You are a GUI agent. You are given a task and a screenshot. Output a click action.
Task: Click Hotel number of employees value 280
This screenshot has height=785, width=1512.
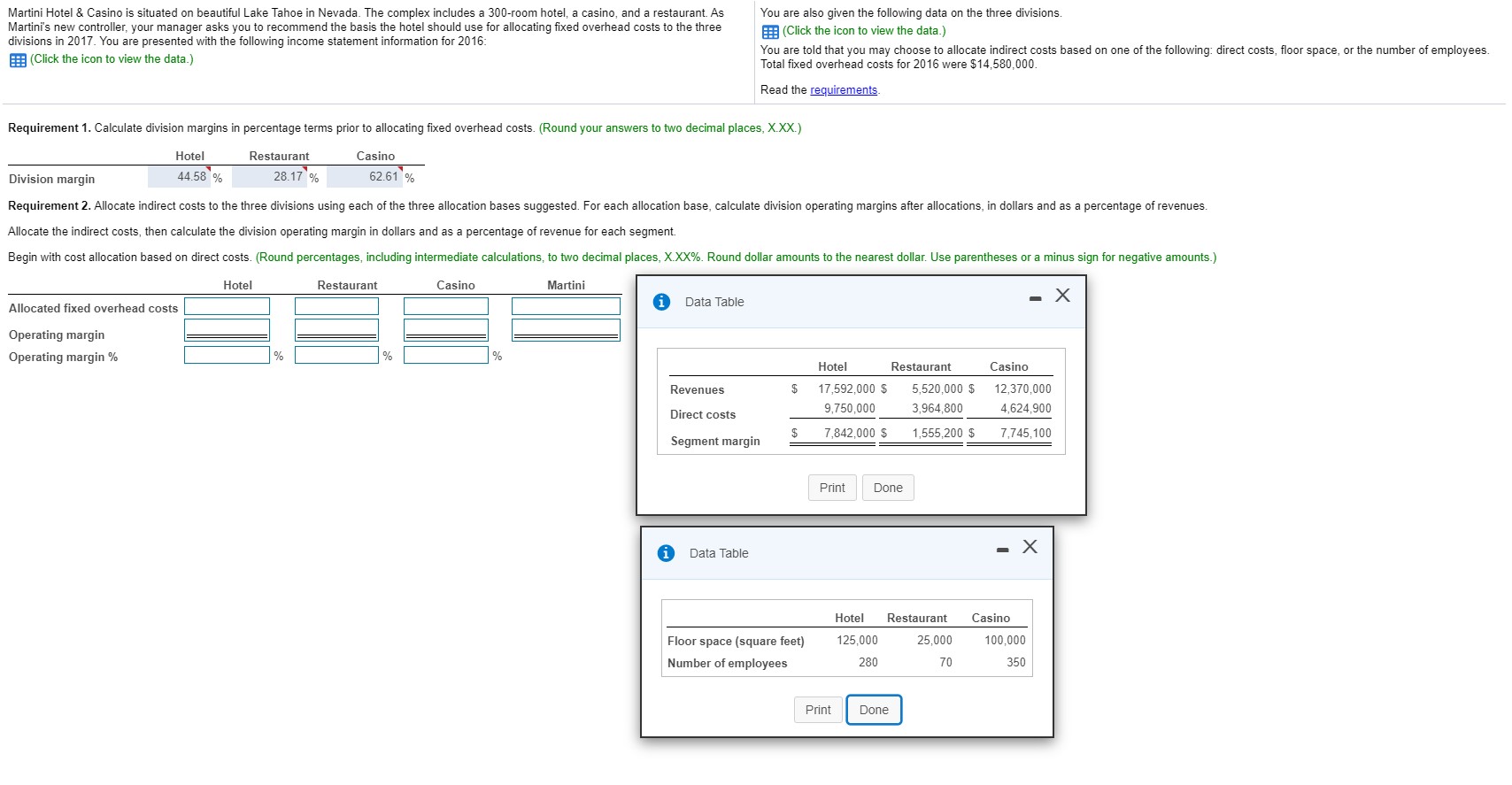point(868,663)
